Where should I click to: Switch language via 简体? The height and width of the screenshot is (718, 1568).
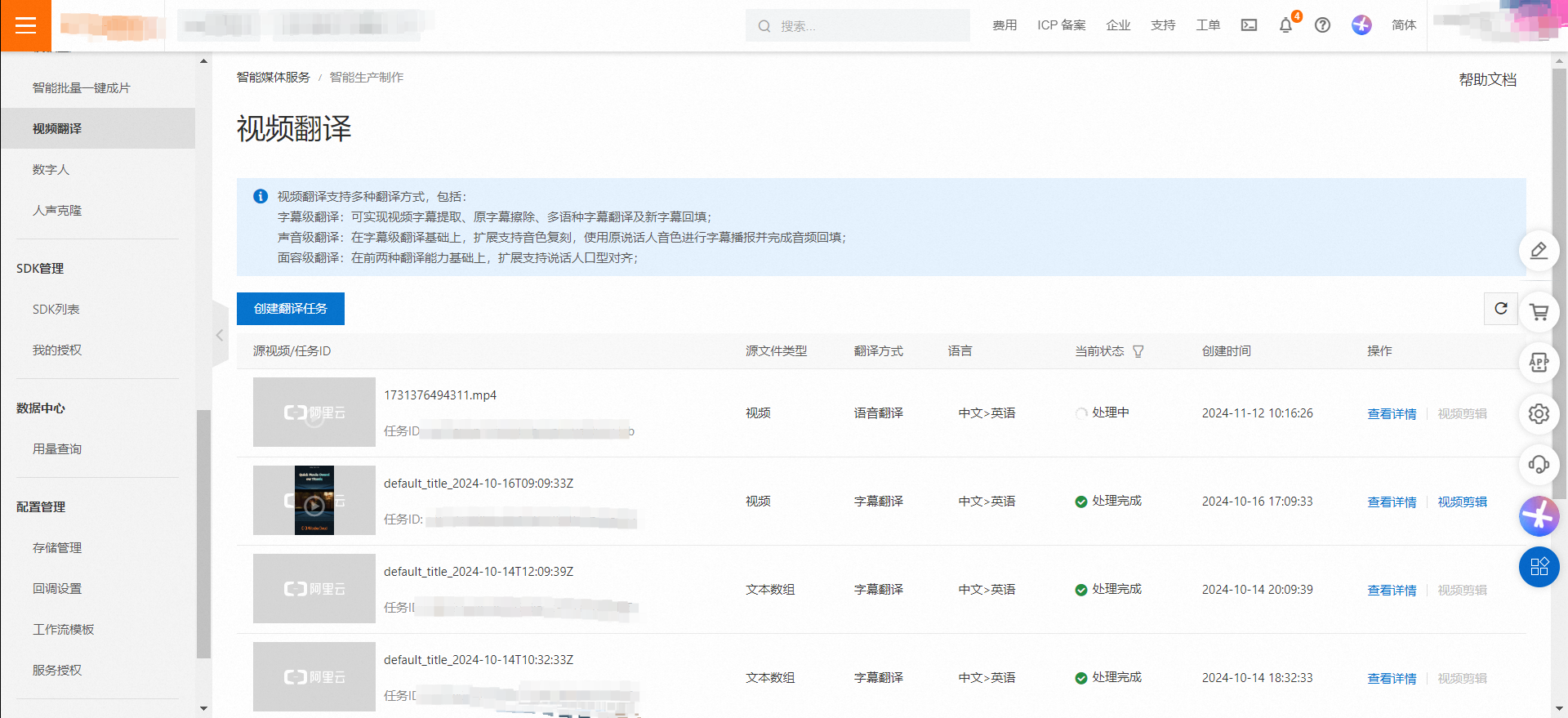coord(1404,25)
